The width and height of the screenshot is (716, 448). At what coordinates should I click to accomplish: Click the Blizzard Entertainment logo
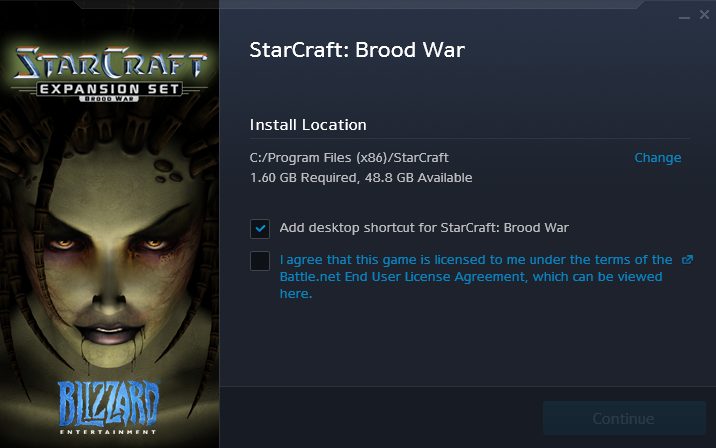click(109, 406)
